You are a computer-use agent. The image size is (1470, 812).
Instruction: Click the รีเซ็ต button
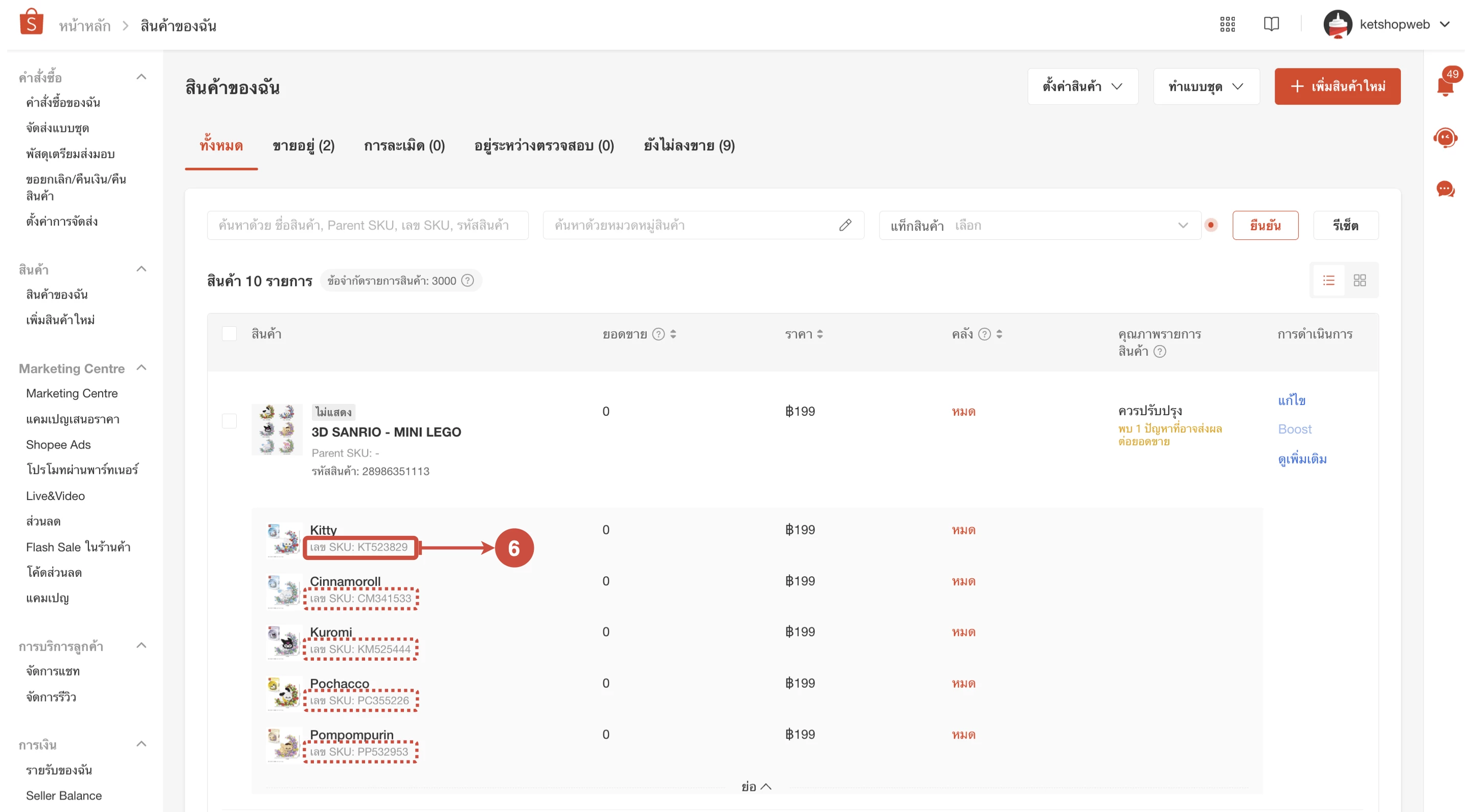coord(1346,225)
